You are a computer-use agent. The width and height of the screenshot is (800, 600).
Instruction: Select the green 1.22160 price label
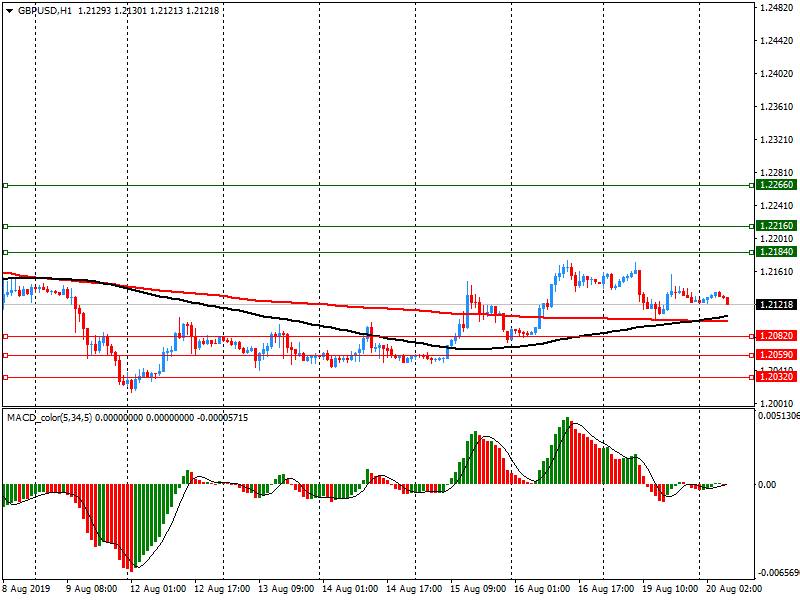click(x=777, y=226)
